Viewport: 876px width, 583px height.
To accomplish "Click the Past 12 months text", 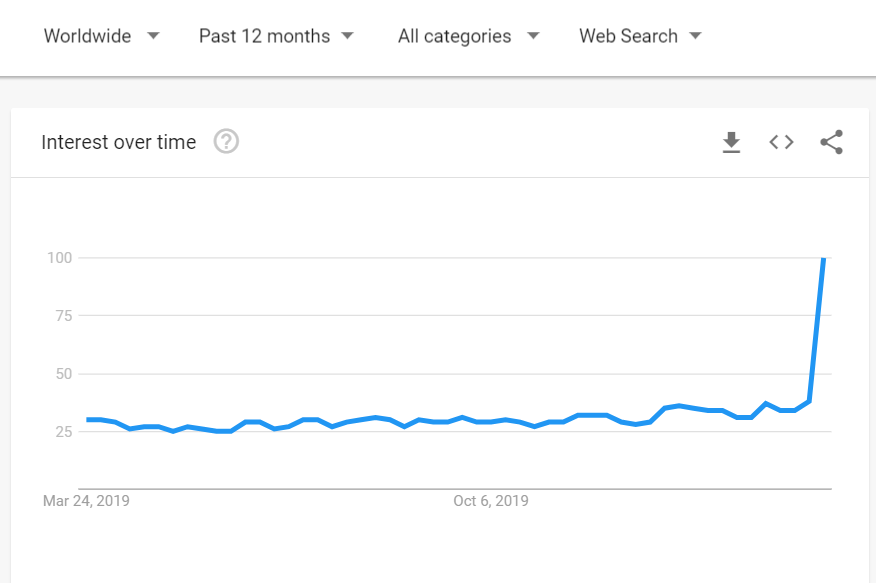I will coord(264,36).
